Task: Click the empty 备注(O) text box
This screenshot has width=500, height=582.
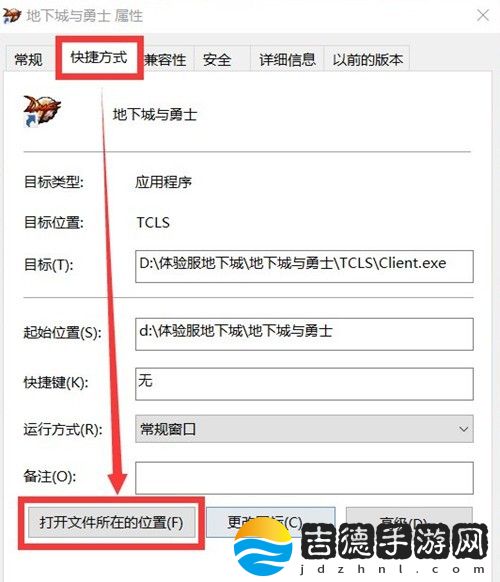Action: (304, 478)
